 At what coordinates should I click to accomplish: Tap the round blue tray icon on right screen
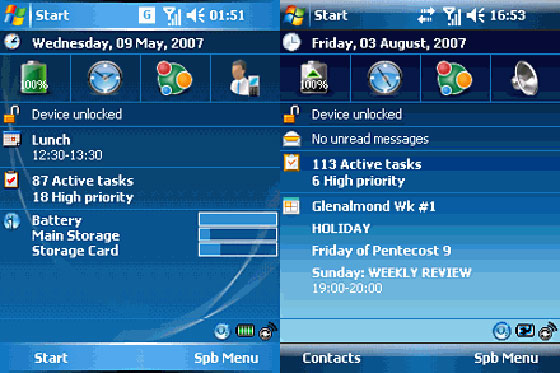click(x=501, y=330)
